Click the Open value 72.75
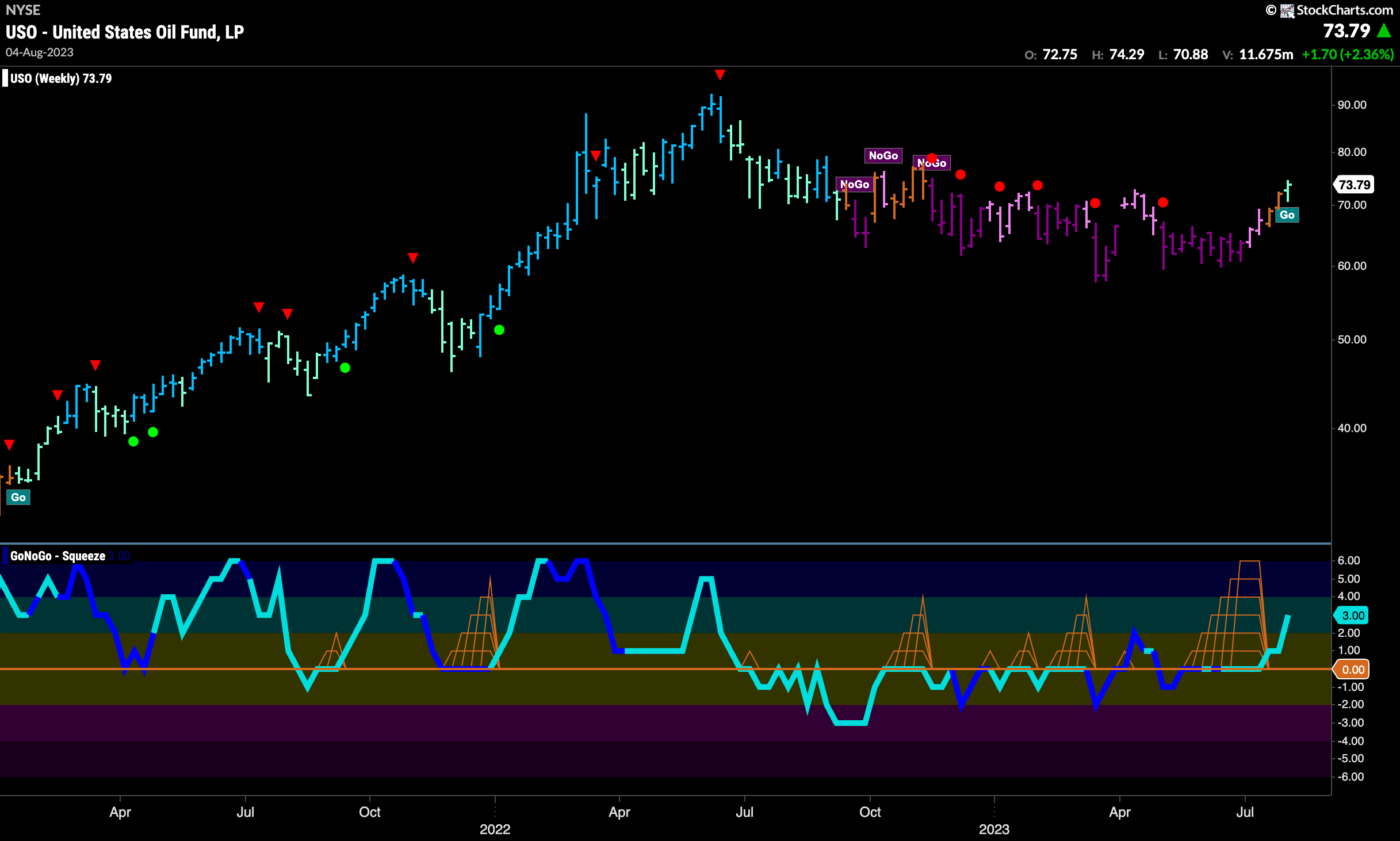Image resolution: width=1400 pixels, height=841 pixels. pos(1059,55)
